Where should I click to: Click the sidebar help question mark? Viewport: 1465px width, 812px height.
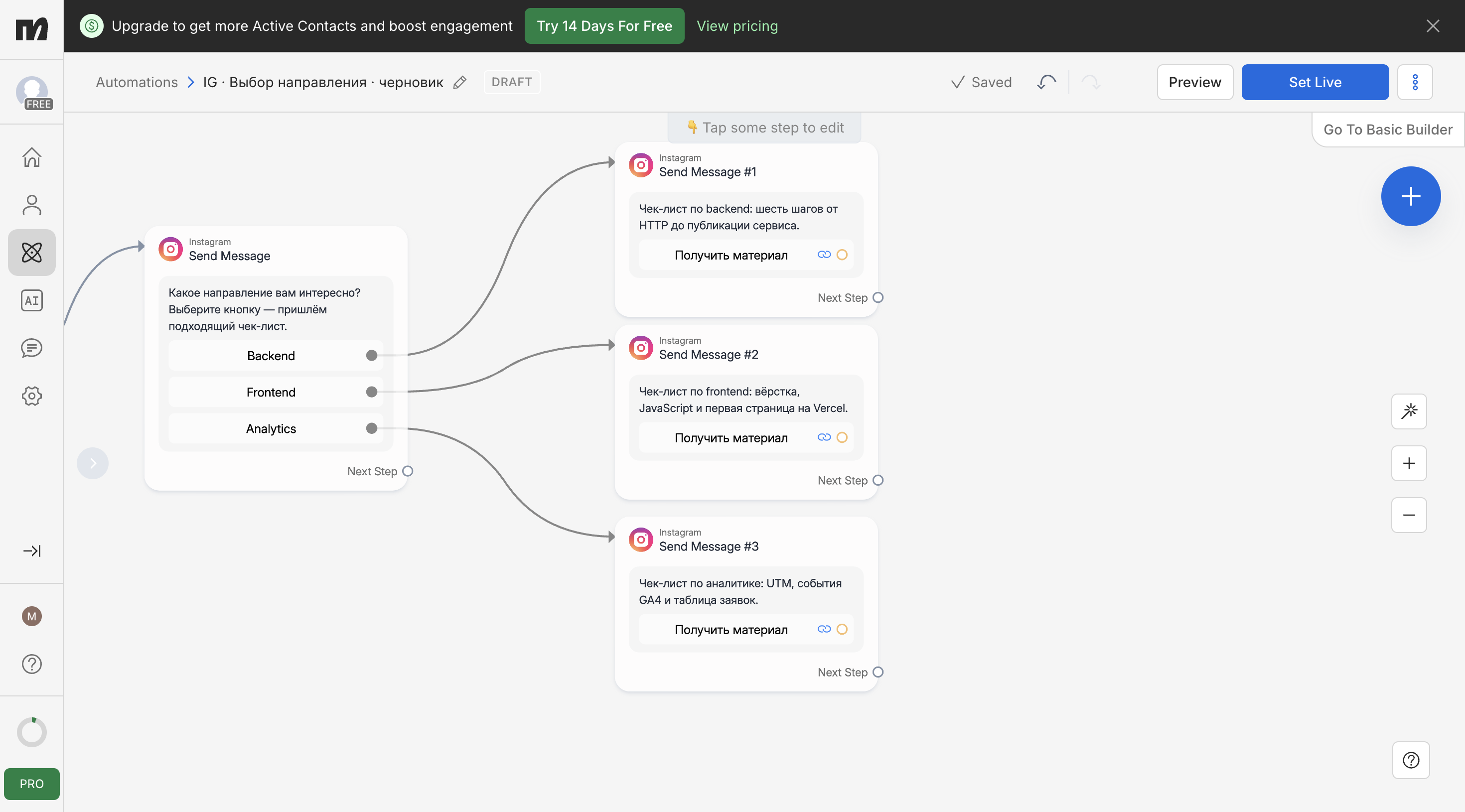click(x=32, y=664)
